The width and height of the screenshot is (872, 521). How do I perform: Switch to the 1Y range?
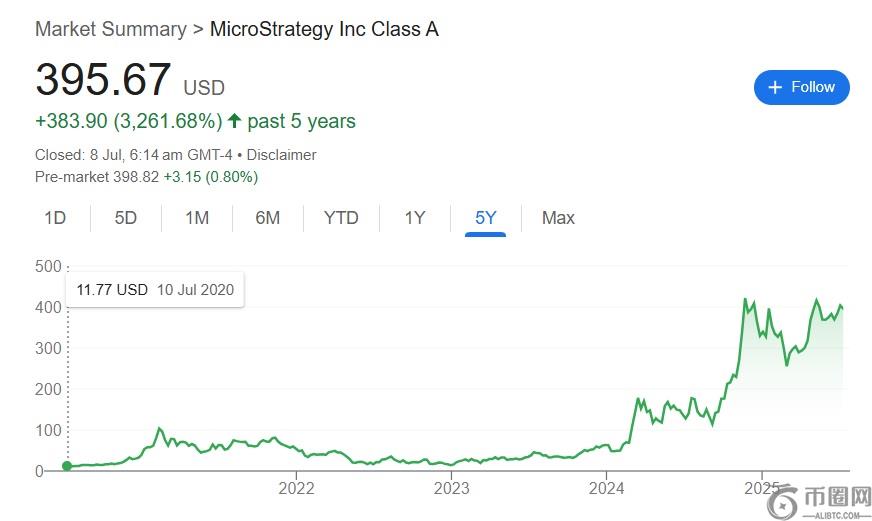coord(415,218)
